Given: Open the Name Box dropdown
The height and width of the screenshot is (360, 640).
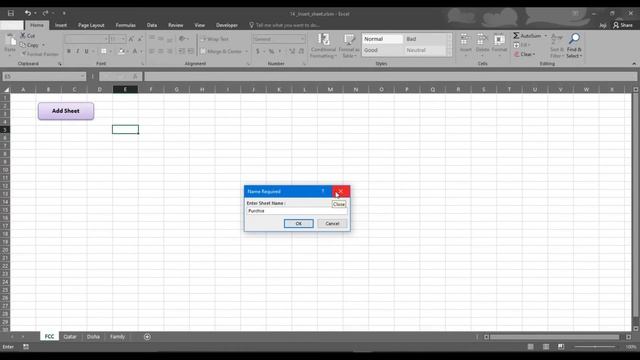Looking at the screenshot, I should pyautogui.click(x=82, y=76).
